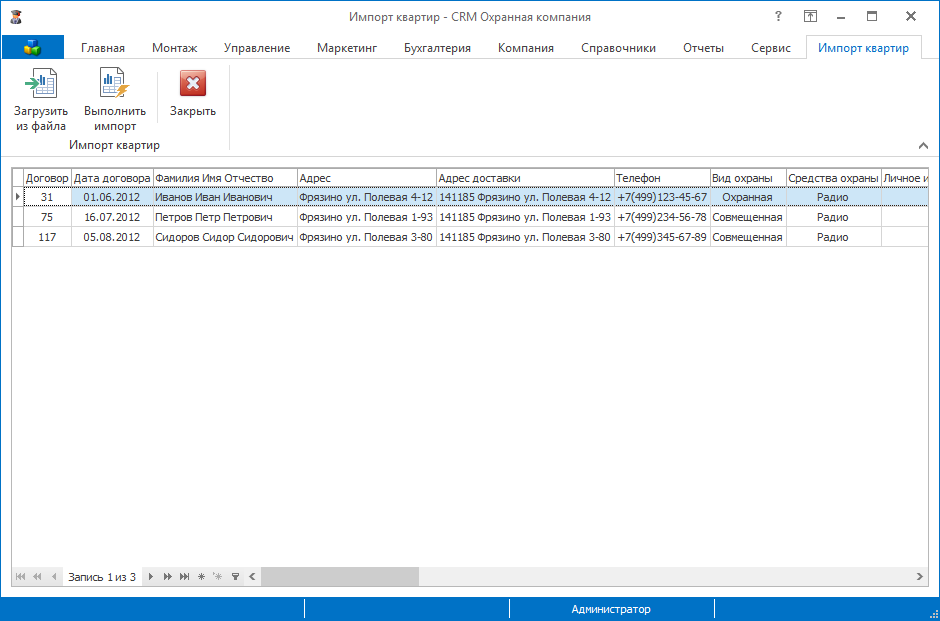Click the Вид охраны column header
The width and height of the screenshot is (940, 621).
pos(748,178)
